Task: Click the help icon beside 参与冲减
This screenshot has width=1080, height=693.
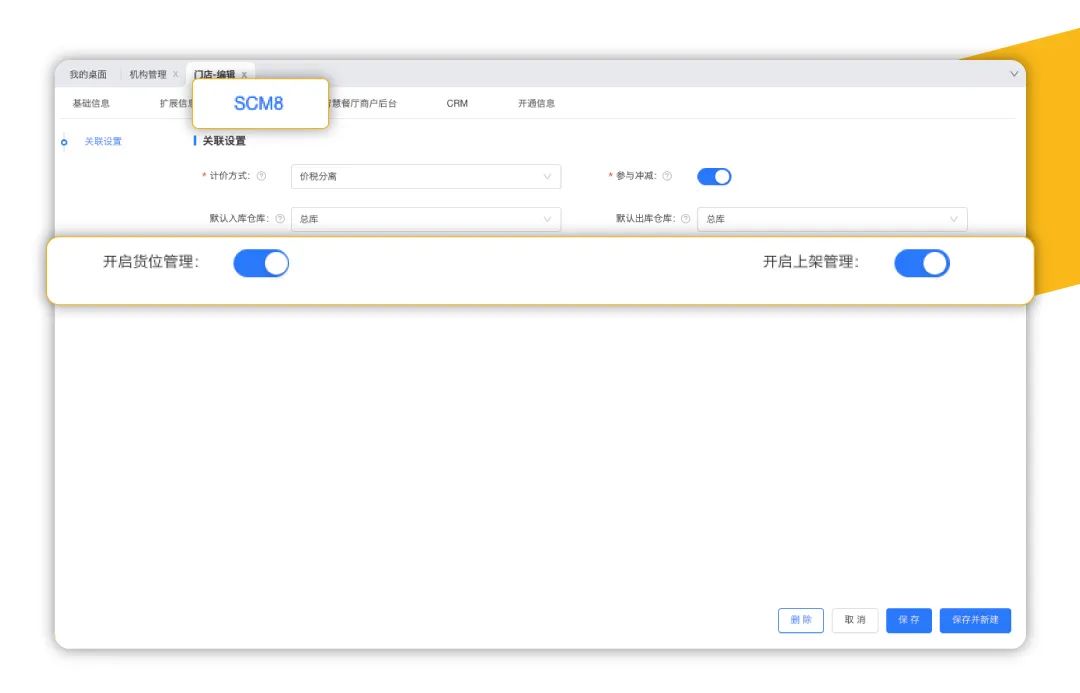Action: click(x=667, y=176)
